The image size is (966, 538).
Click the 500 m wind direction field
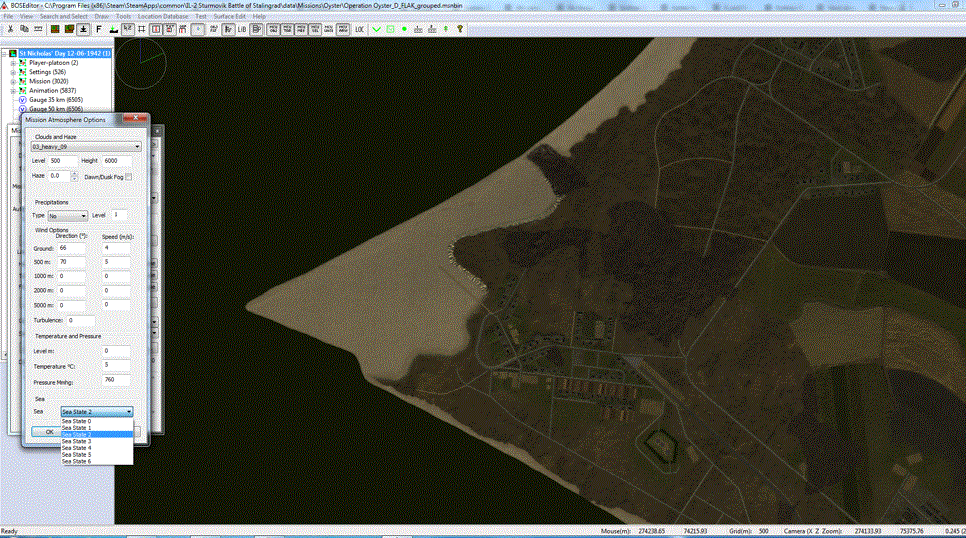(x=72, y=263)
